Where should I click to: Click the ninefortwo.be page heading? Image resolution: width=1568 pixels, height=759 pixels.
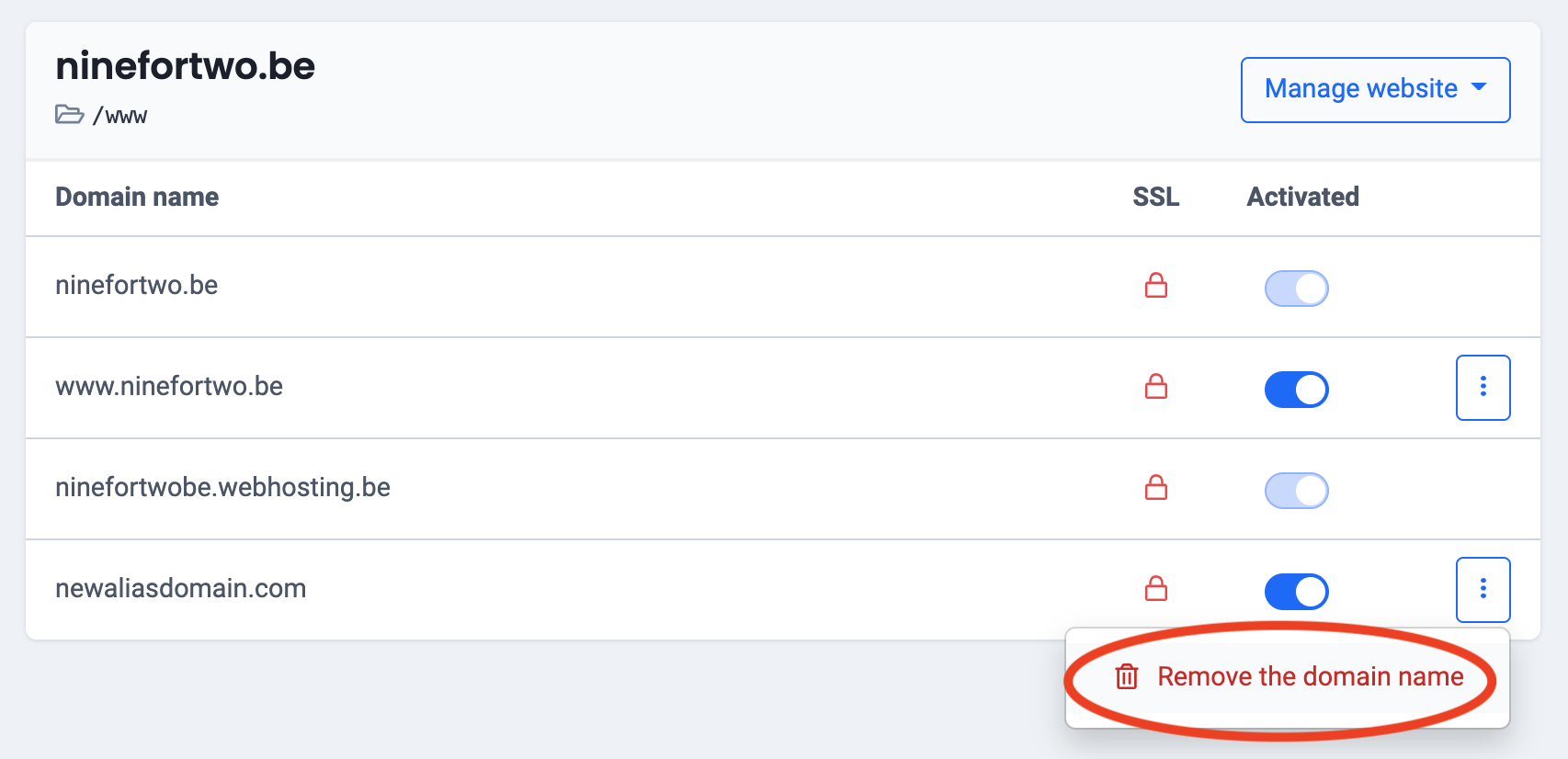(185, 66)
